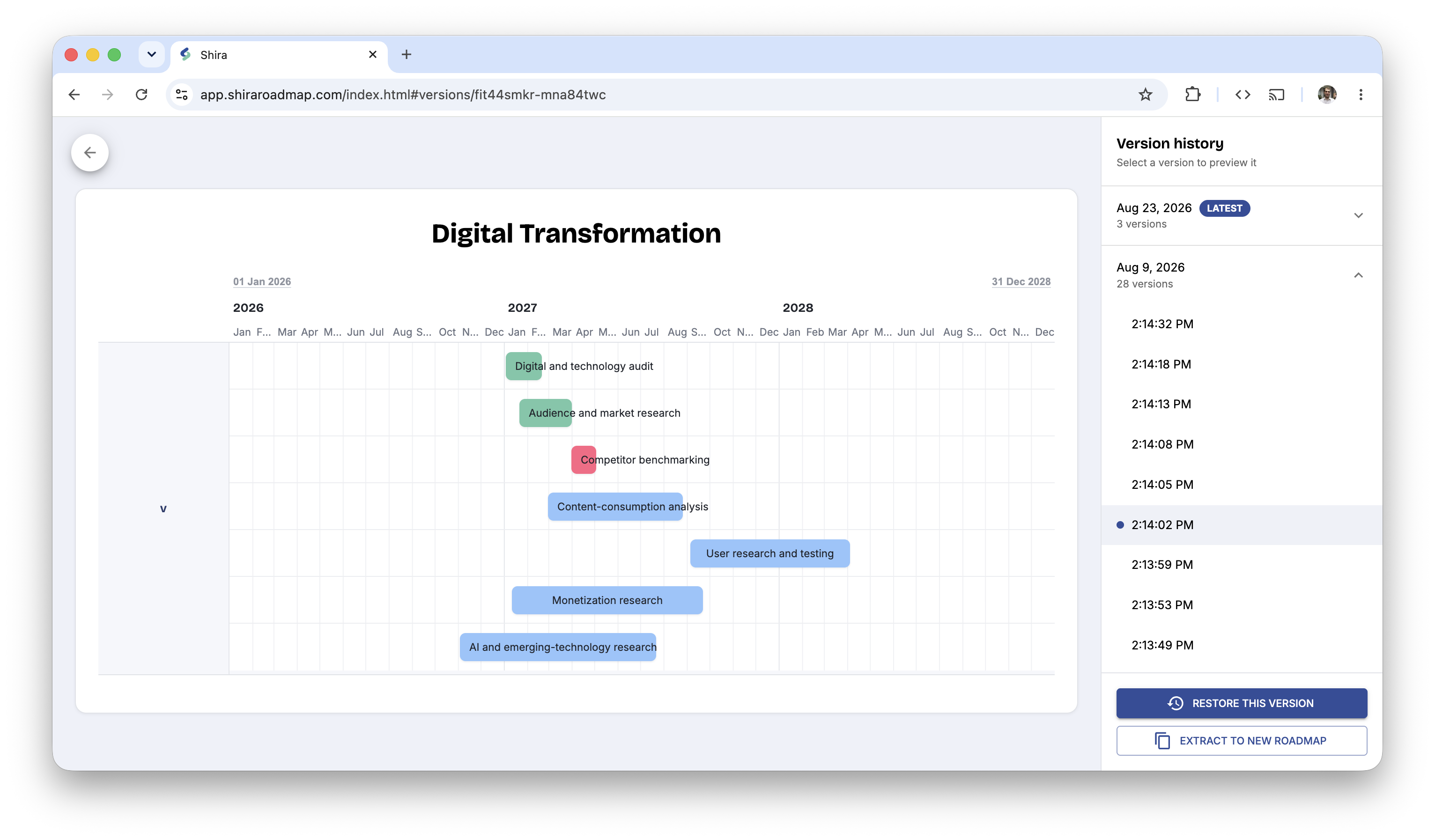The height and width of the screenshot is (840, 1435).
Task: Select the 2:14:32 PM version
Action: tap(1242, 324)
